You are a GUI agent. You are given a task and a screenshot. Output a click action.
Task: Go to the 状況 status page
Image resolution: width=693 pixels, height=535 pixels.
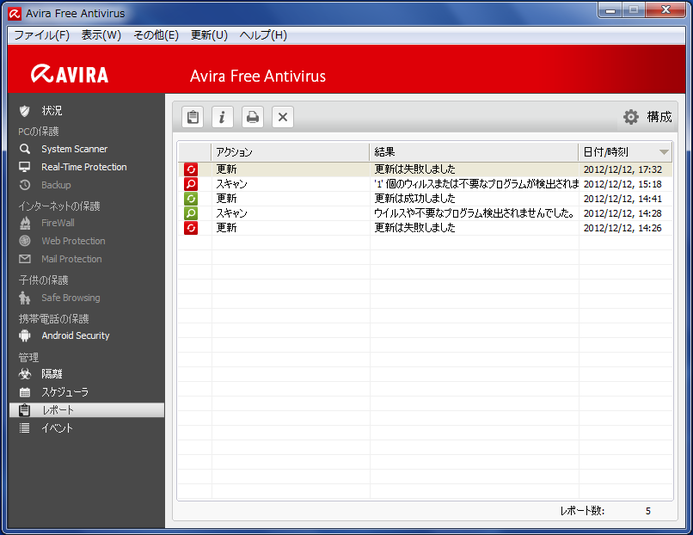coord(52,111)
